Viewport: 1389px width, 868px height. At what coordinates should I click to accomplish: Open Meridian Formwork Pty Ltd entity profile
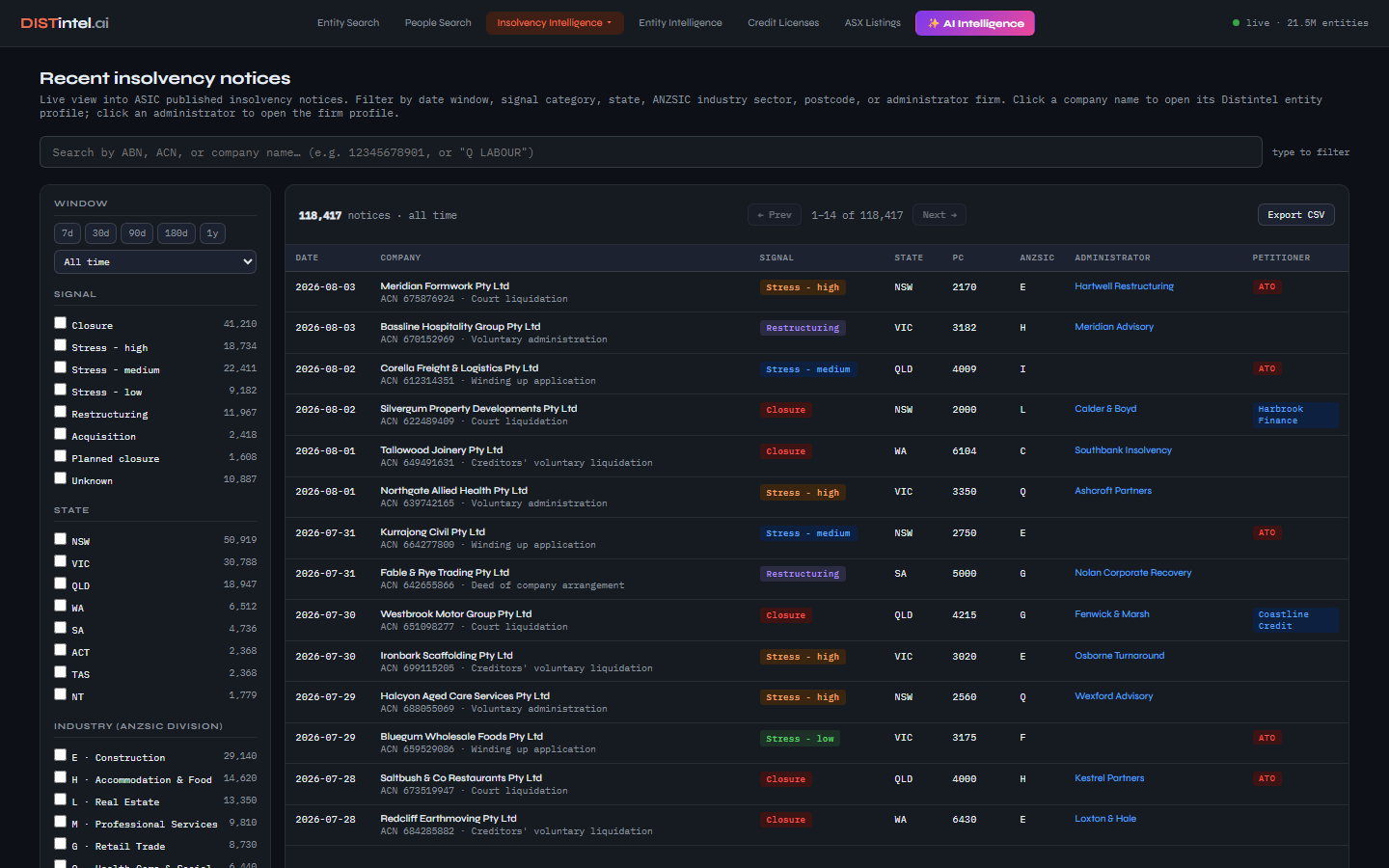445,286
